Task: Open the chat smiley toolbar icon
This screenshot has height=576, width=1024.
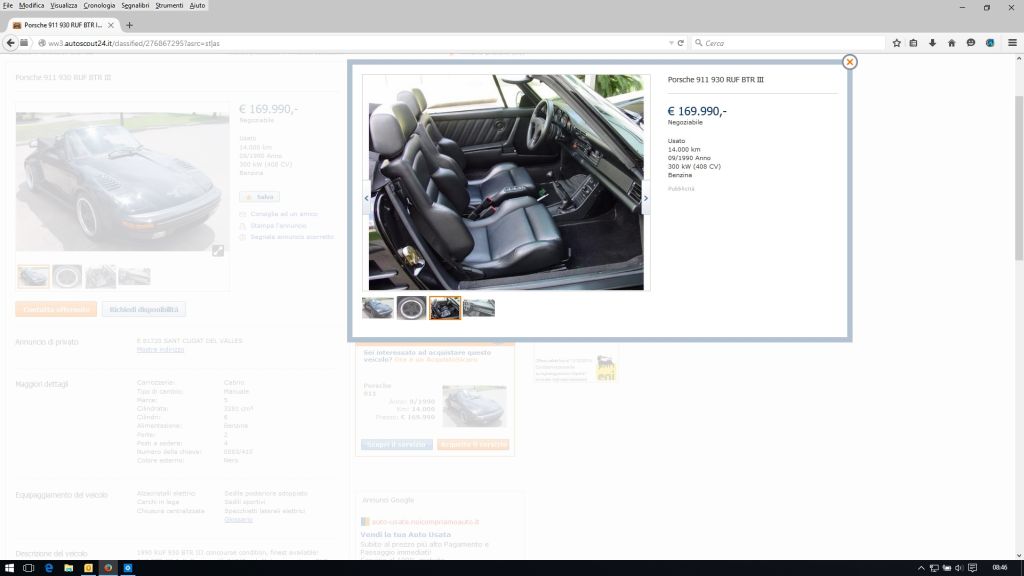Action: pos(970,43)
